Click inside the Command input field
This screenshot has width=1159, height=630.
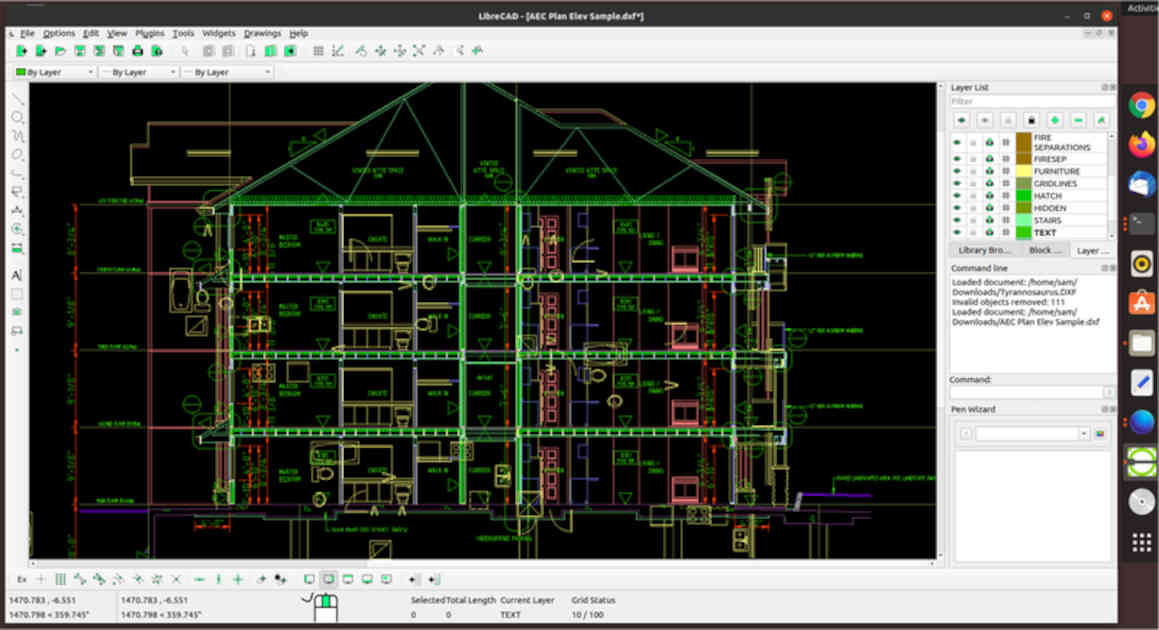click(1025, 392)
